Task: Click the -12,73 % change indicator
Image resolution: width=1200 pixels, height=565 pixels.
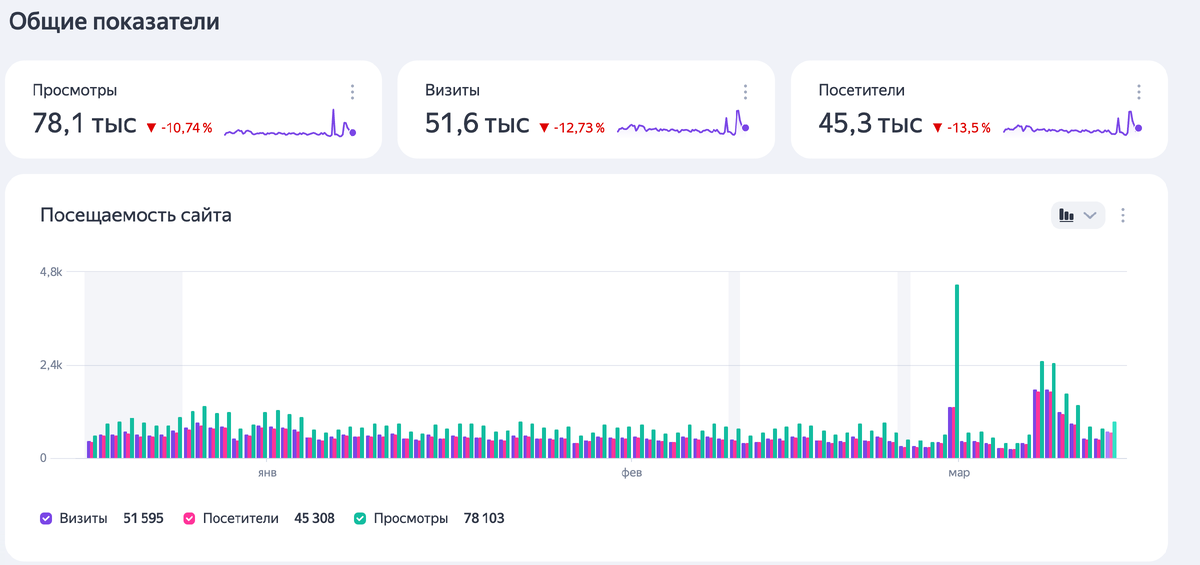Action: click(x=572, y=128)
